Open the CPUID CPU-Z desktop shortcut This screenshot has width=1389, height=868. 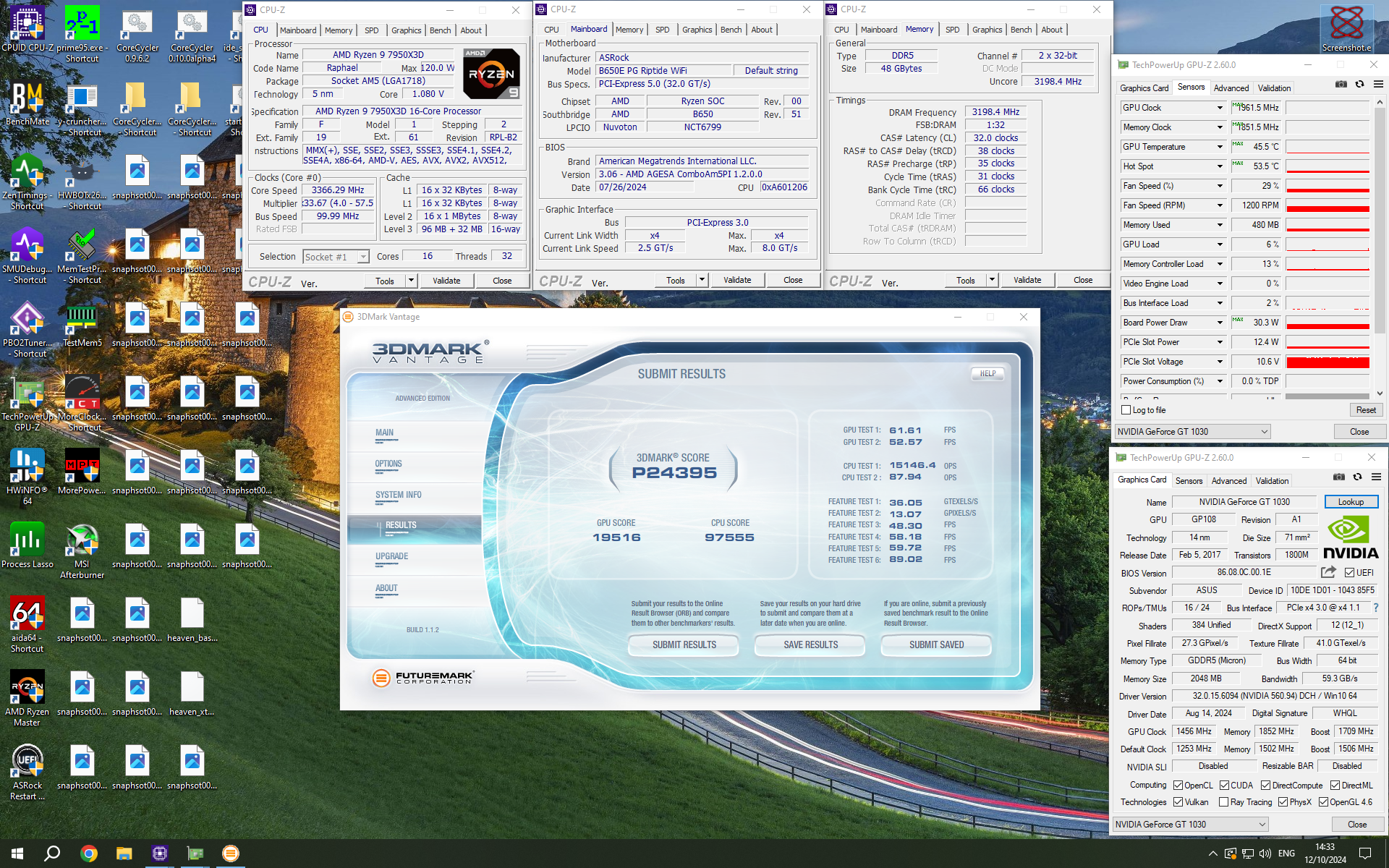point(27,29)
